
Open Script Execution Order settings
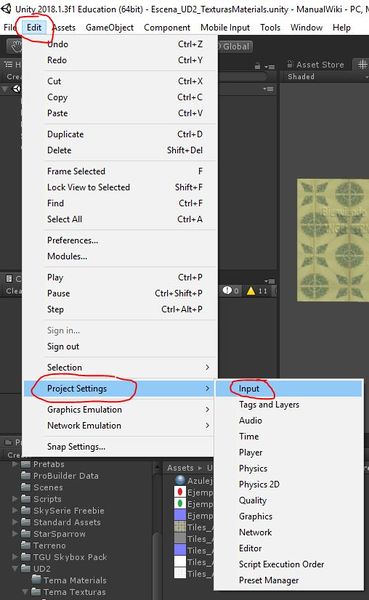289,565
